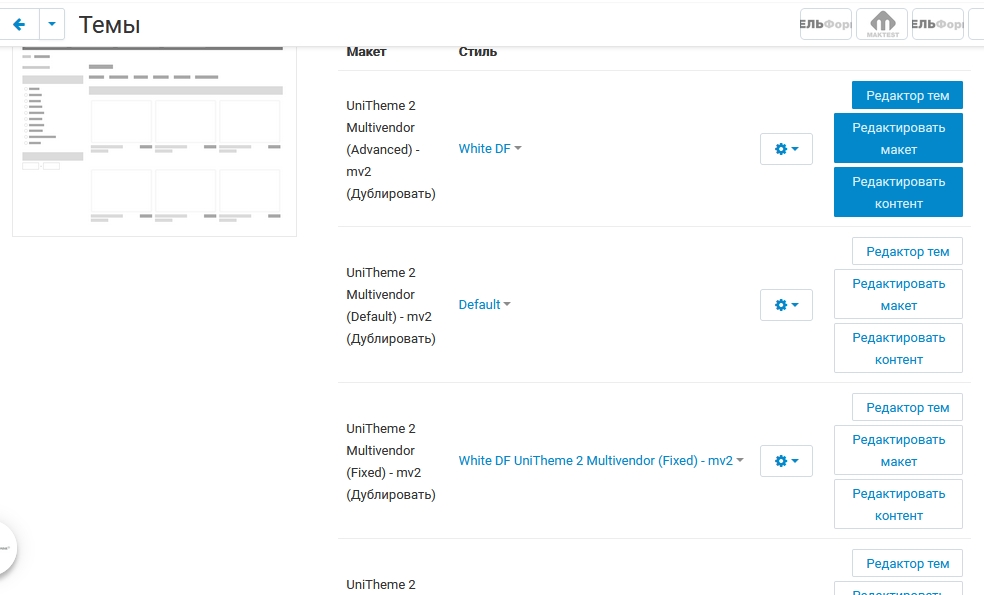This screenshot has height=595, width=984.
Task: Click the ЕЛЬФорм logo left of MAKTEST
Action: pyautogui.click(x=826, y=24)
